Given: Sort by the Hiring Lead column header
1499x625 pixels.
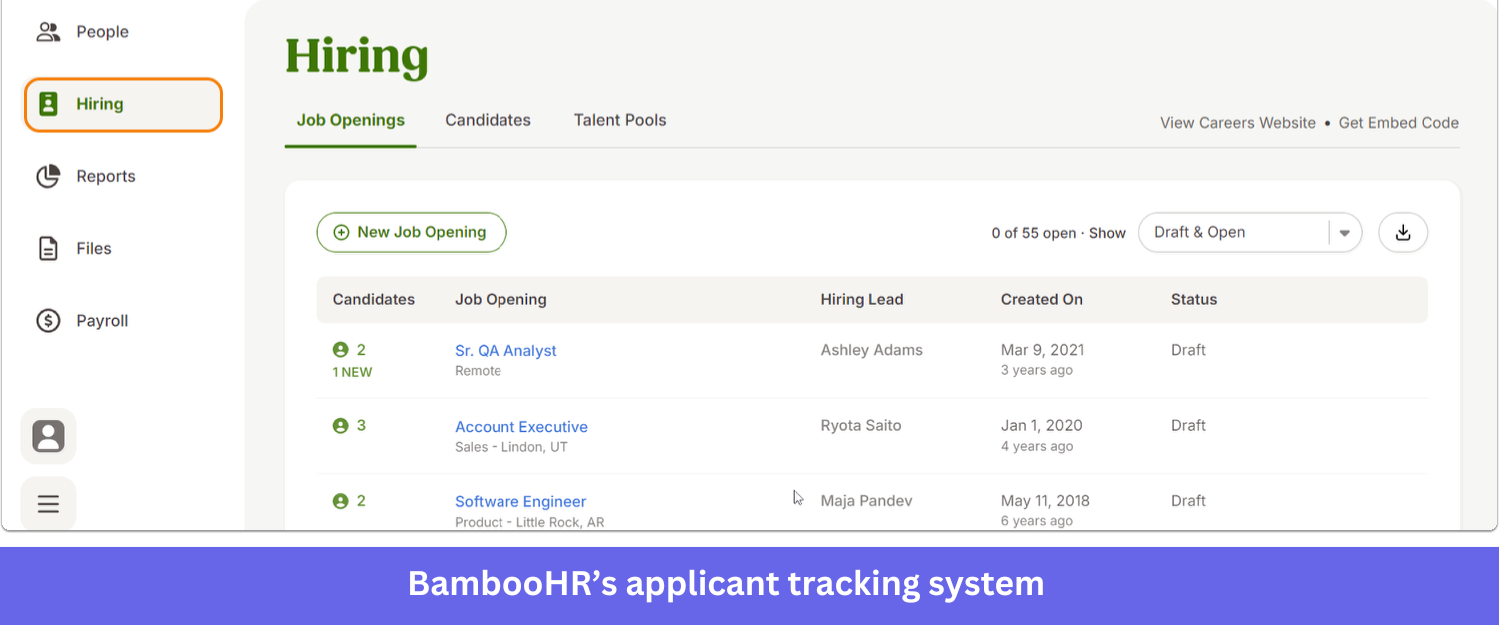Looking at the screenshot, I should pos(862,299).
